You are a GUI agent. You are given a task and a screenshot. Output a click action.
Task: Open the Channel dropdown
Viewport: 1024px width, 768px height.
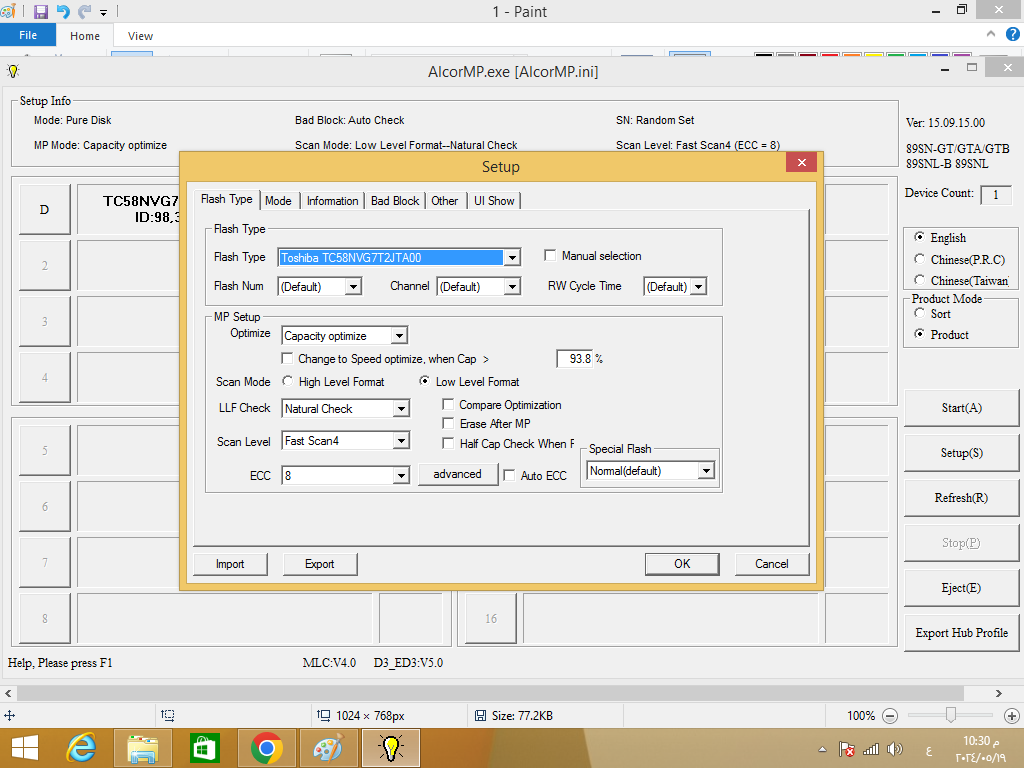pos(512,287)
